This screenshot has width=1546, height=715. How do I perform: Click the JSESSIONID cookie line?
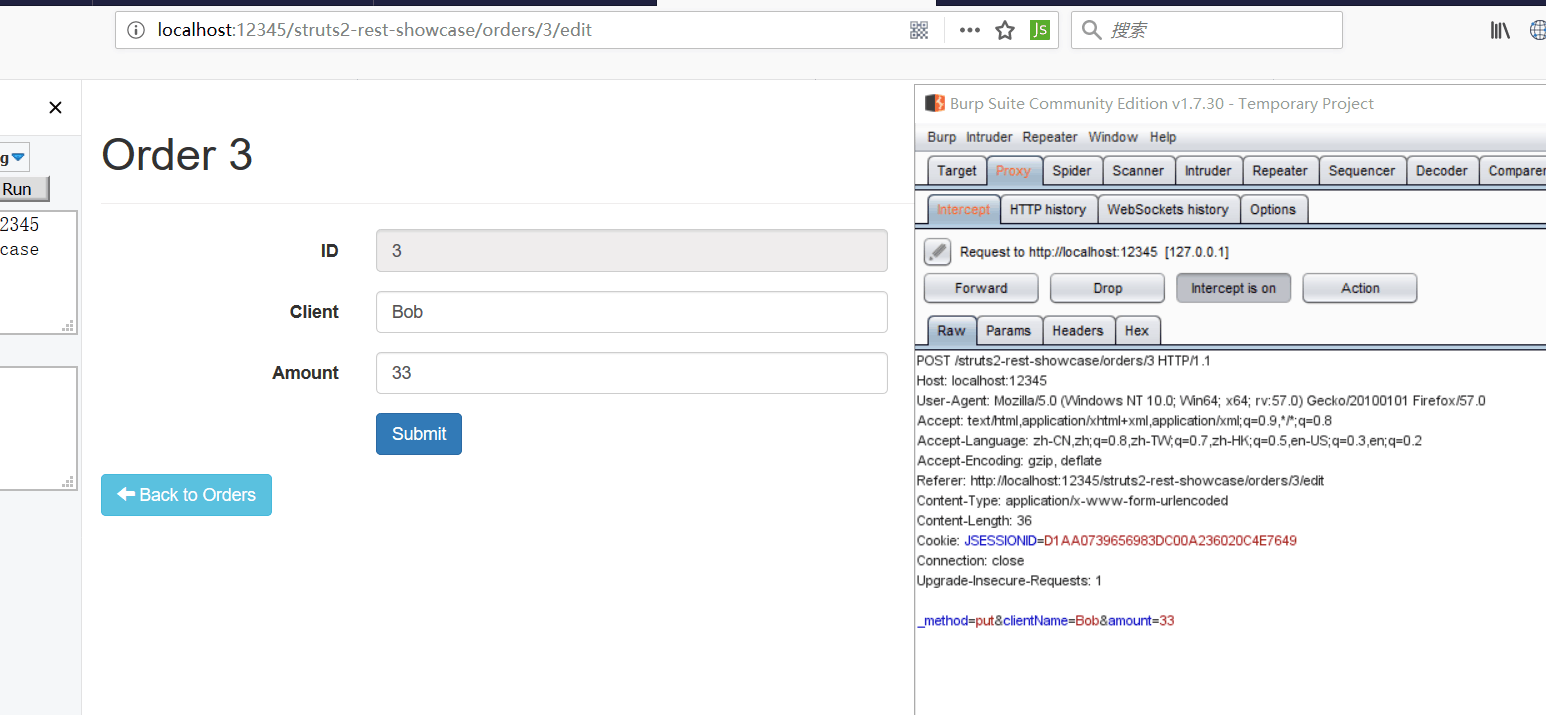coord(1107,541)
